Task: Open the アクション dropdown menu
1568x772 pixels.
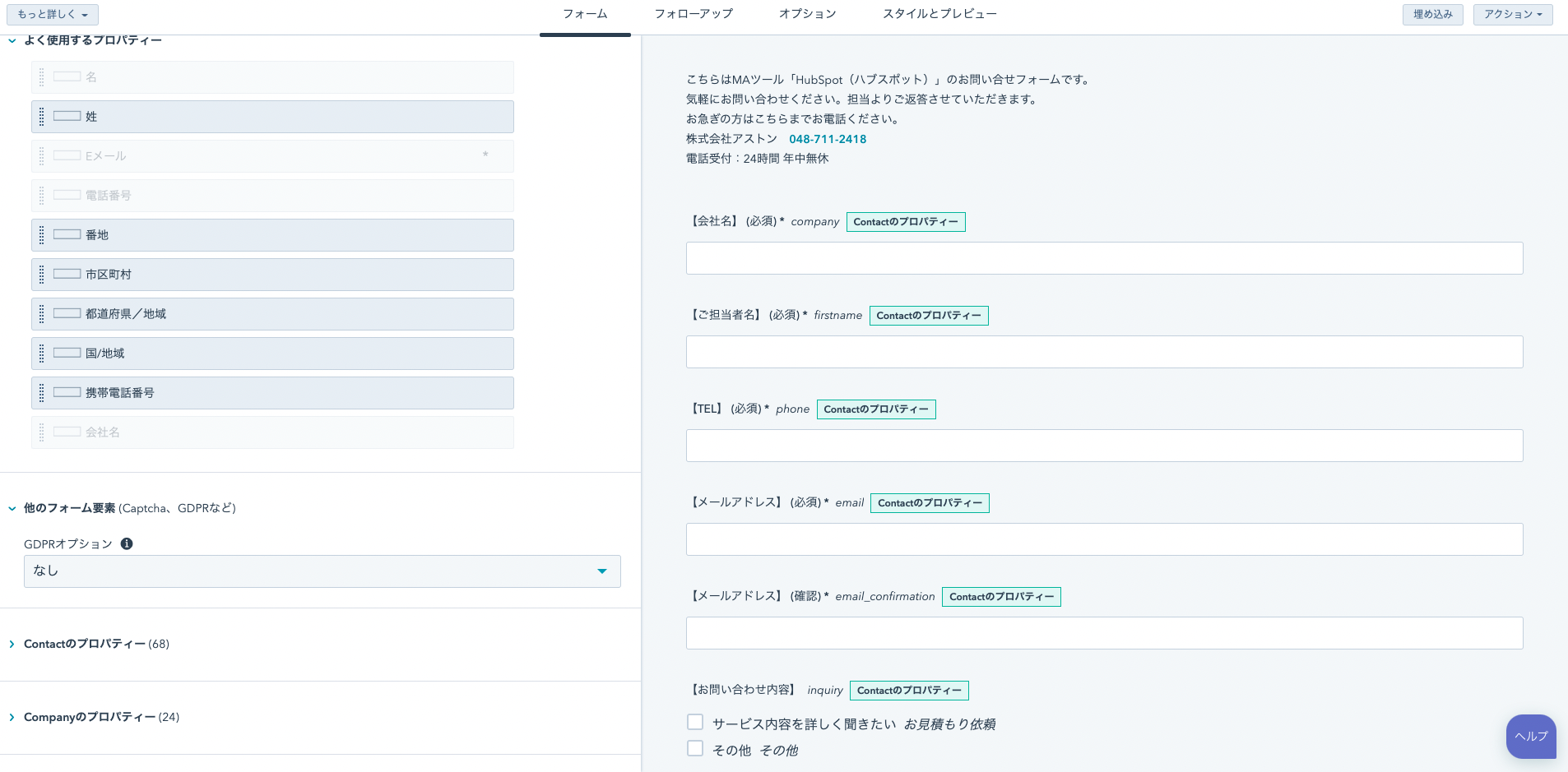Action: point(1513,15)
